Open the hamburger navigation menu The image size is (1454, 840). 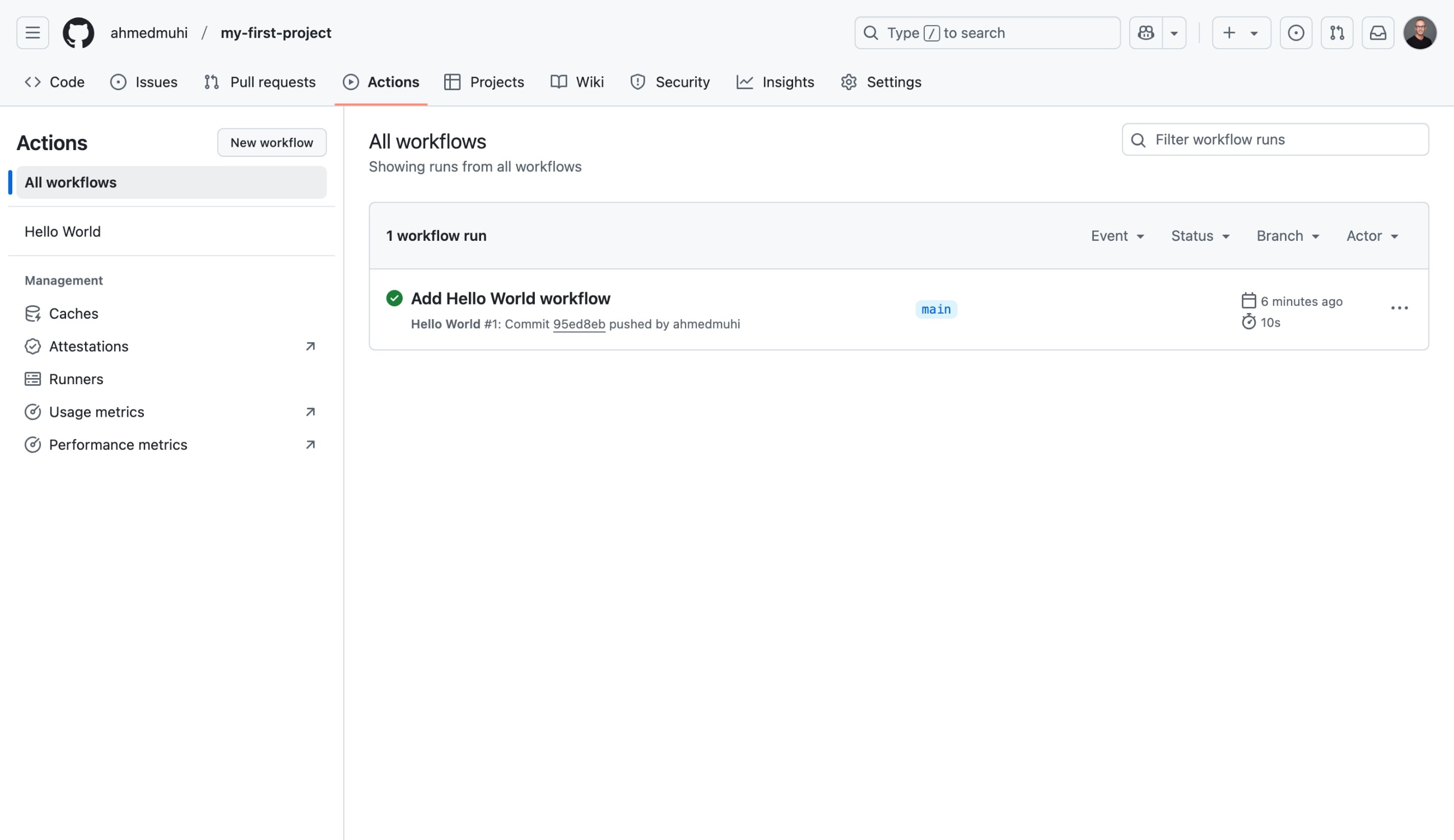(32, 33)
